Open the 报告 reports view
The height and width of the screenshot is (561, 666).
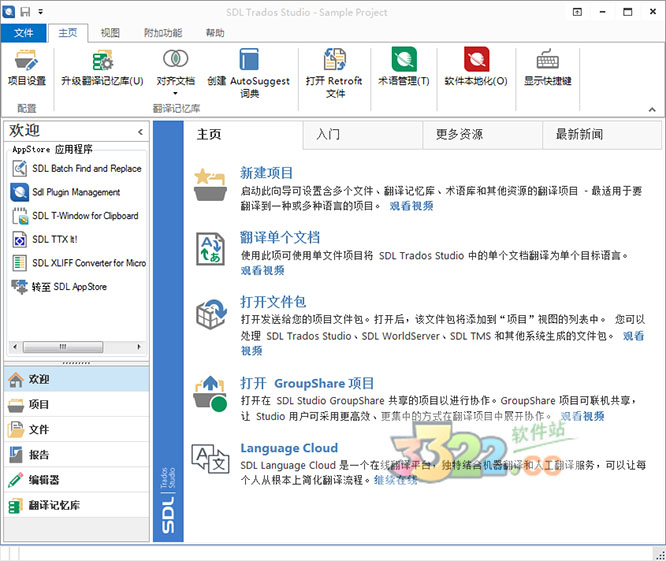[76, 454]
